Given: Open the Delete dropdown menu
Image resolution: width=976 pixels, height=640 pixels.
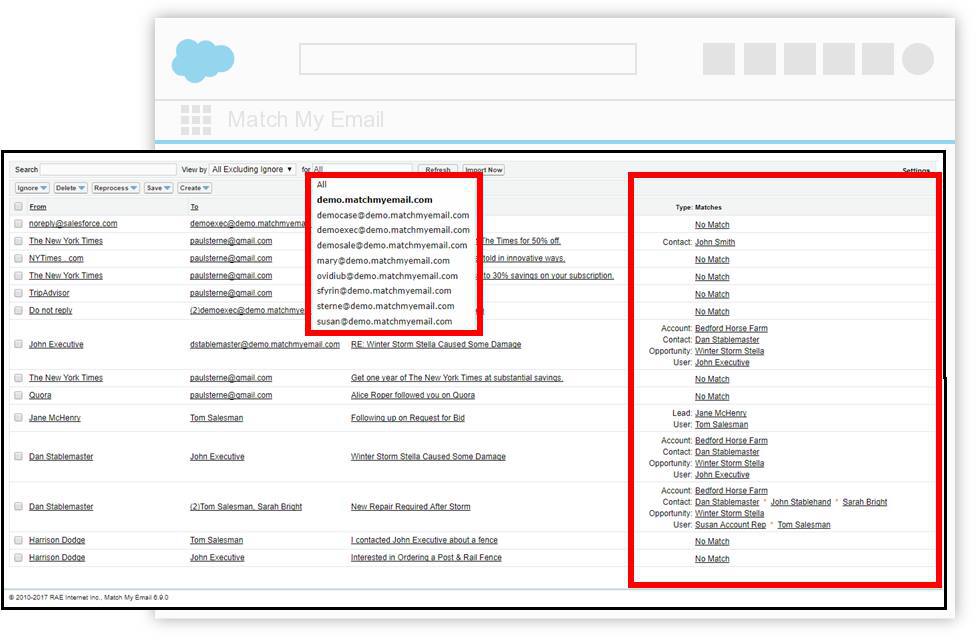Looking at the screenshot, I should click(70, 188).
